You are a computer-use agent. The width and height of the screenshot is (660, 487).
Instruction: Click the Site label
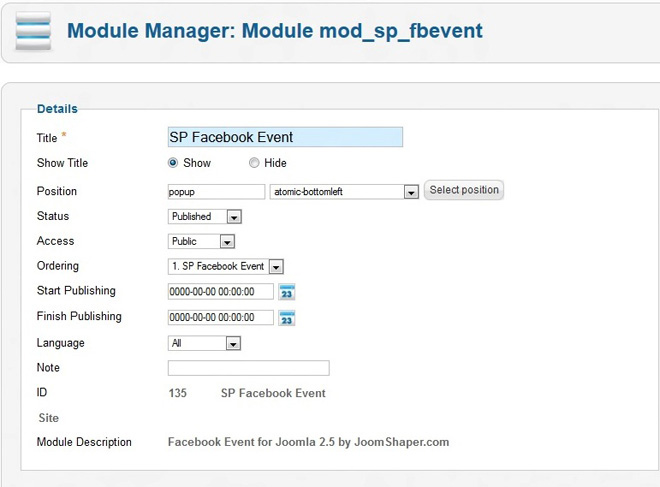point(48,418)
